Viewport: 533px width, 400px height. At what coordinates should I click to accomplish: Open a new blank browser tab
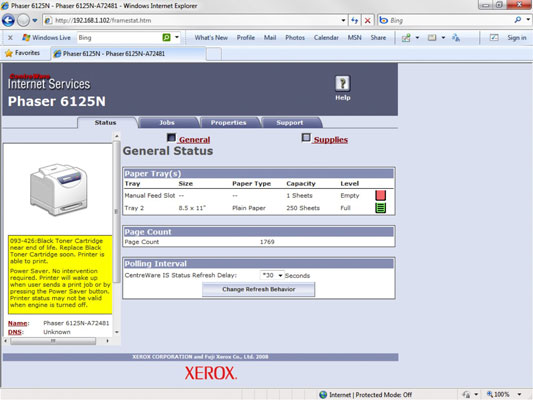(x=214, y=54)
